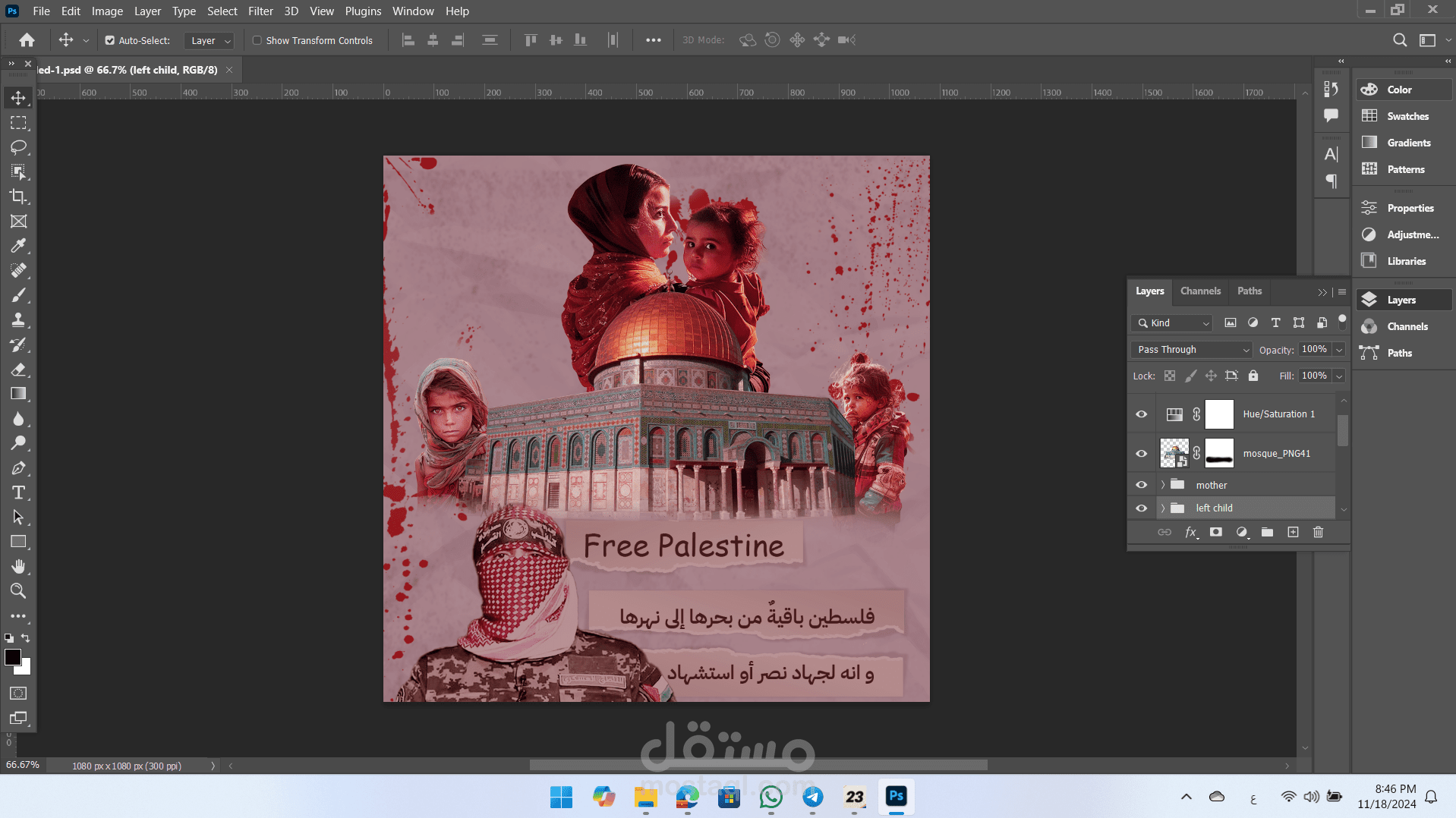The height and width of the screenshot is (818, 1456).
Task: Select the Path Selection tool
Action: point(18,518)
